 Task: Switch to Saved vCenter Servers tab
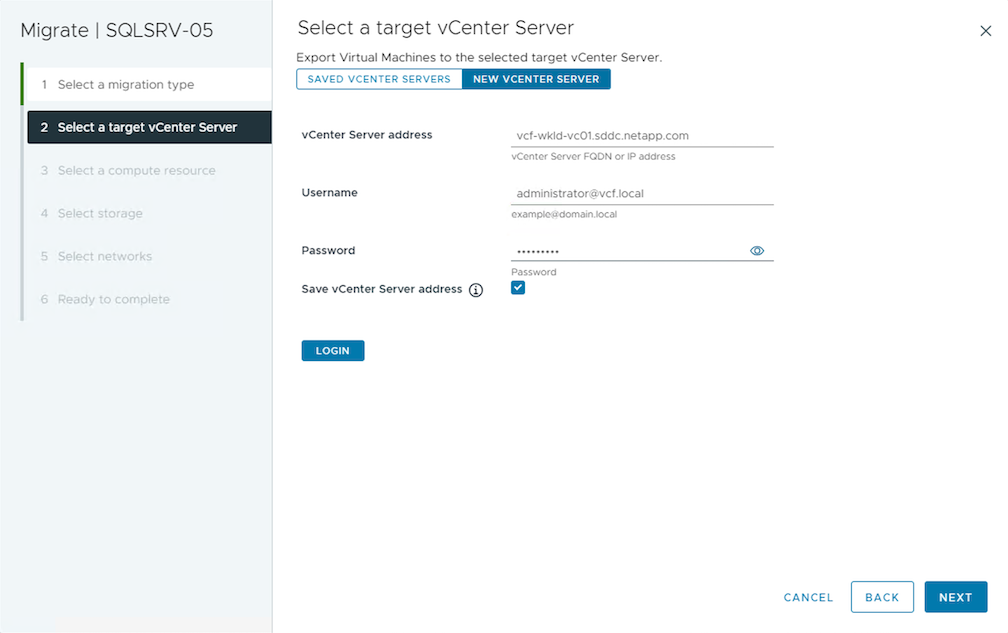tap(379, 79)
